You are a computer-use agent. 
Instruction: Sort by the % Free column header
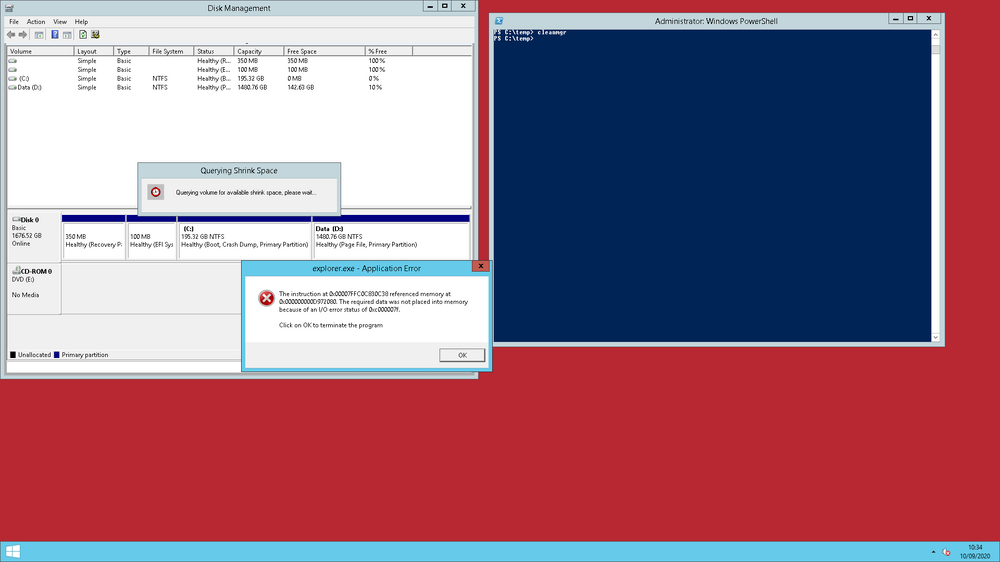tap(389, 51)
